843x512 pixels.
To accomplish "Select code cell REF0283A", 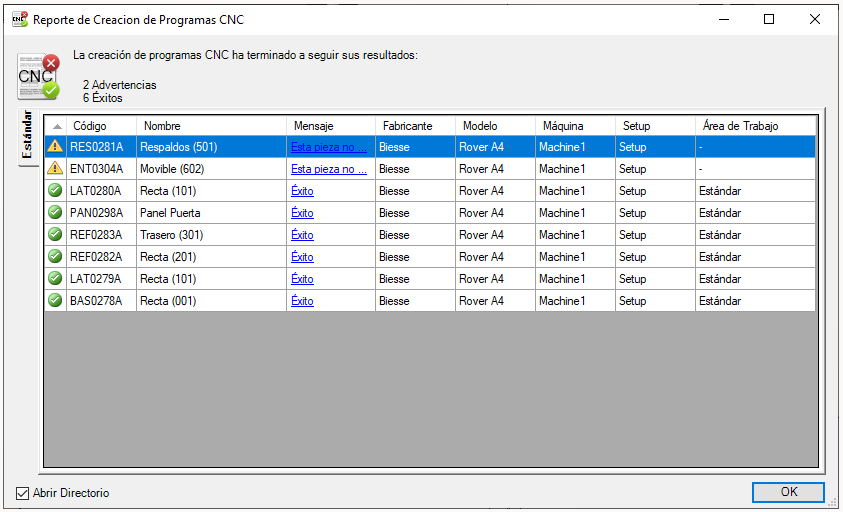I will click(102, 235).
